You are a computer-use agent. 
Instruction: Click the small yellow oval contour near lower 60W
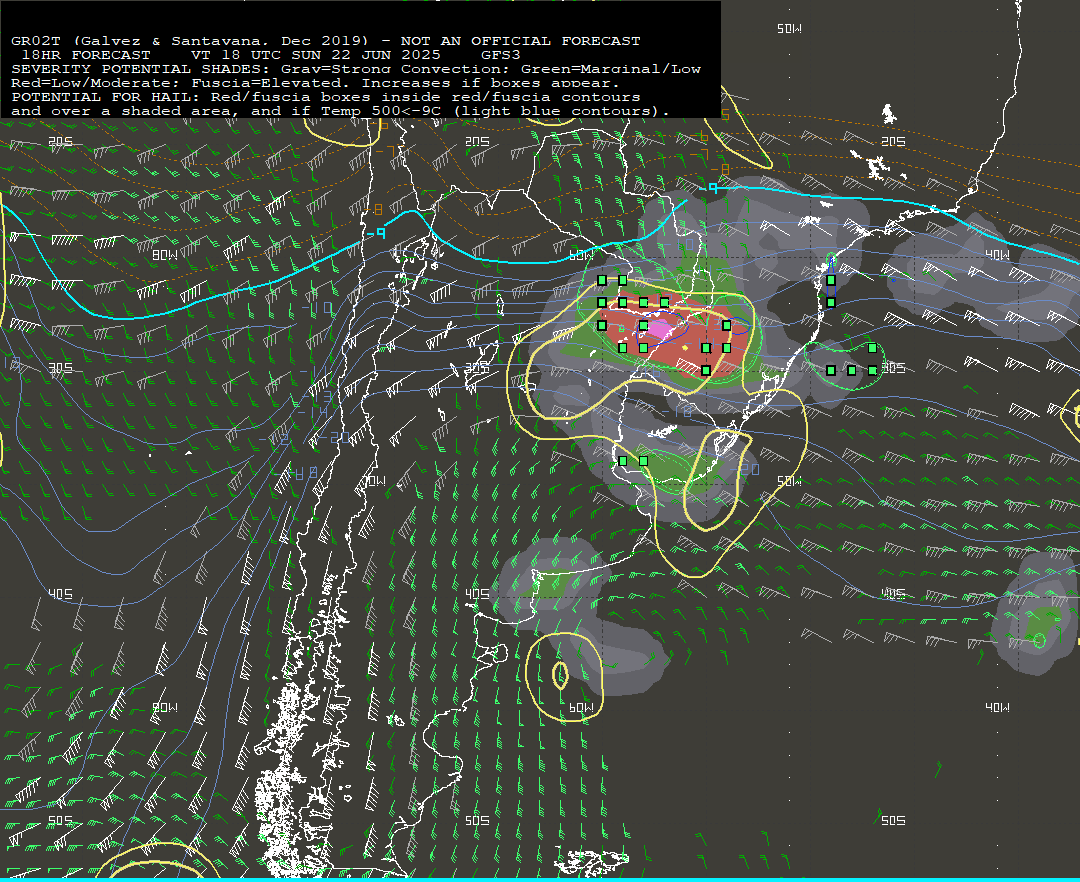[560, 675]
